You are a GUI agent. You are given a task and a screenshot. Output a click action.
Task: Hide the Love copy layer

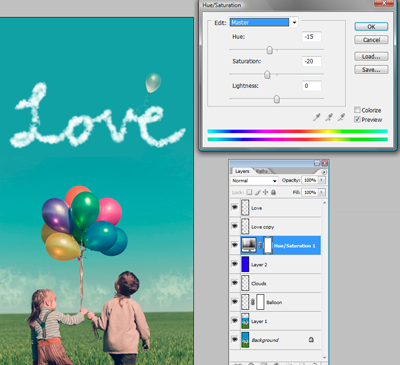[x=235, y=226]
